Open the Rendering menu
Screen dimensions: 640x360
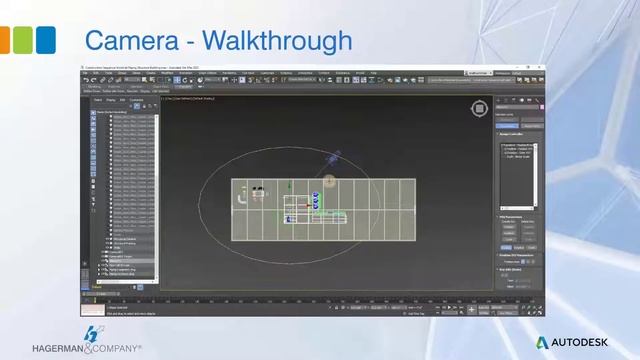pyautogui.click(x=229, y=73)
